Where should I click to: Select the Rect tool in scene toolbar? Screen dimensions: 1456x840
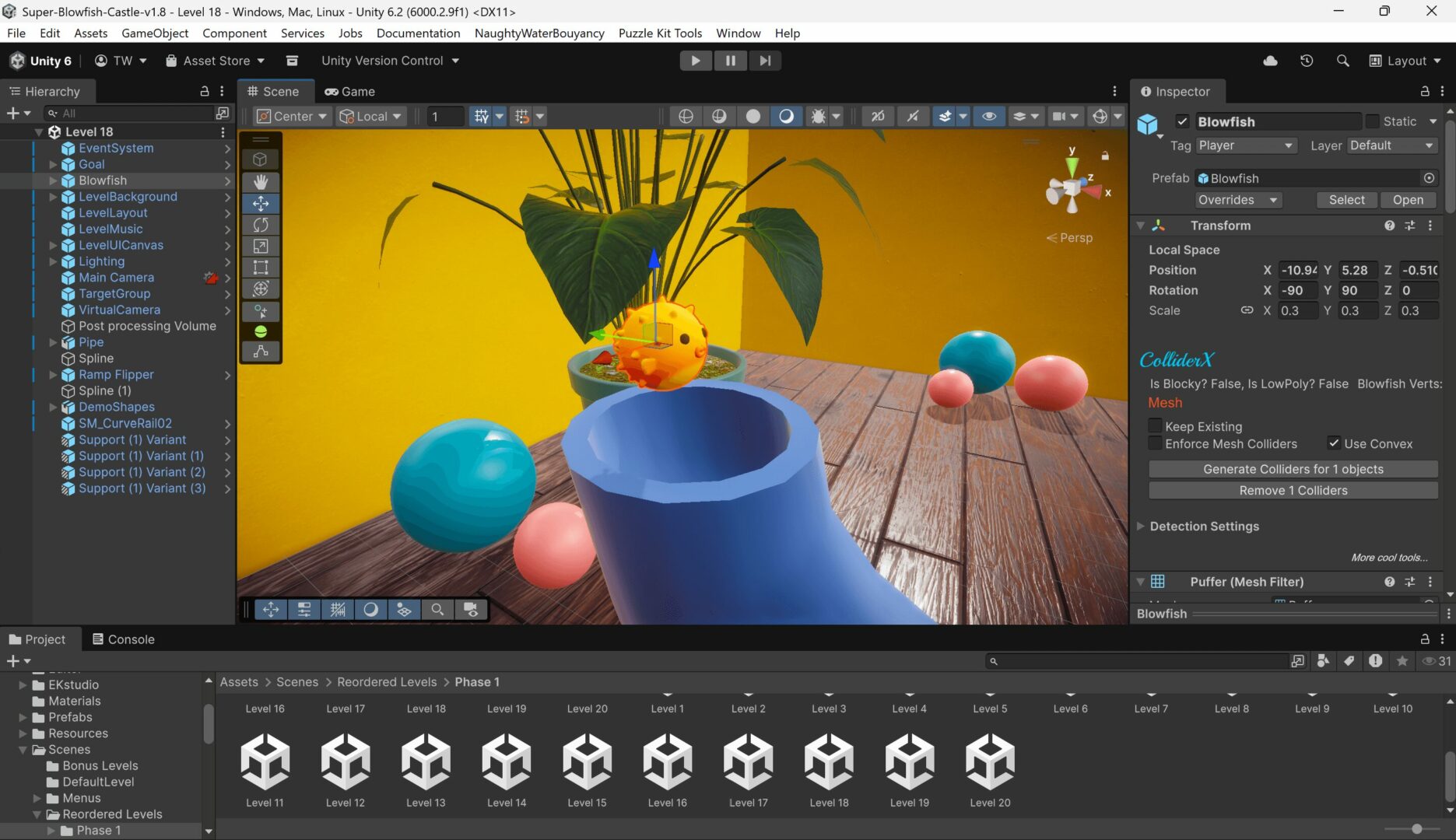[x=261, y=268]
